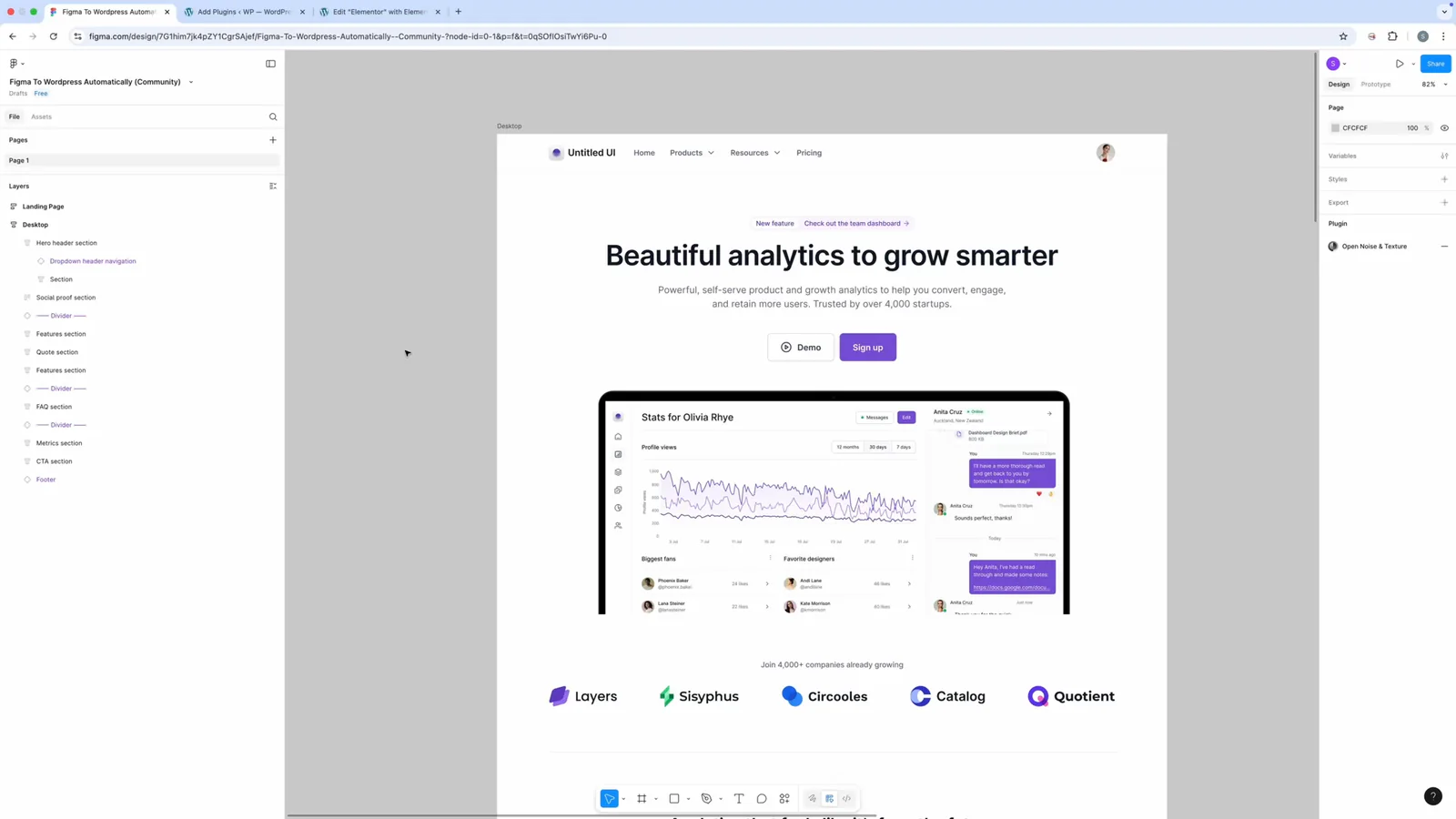Open Frame tool options dropdown arrow
The width and height of the screenshot is (1456, 819).
655,799
